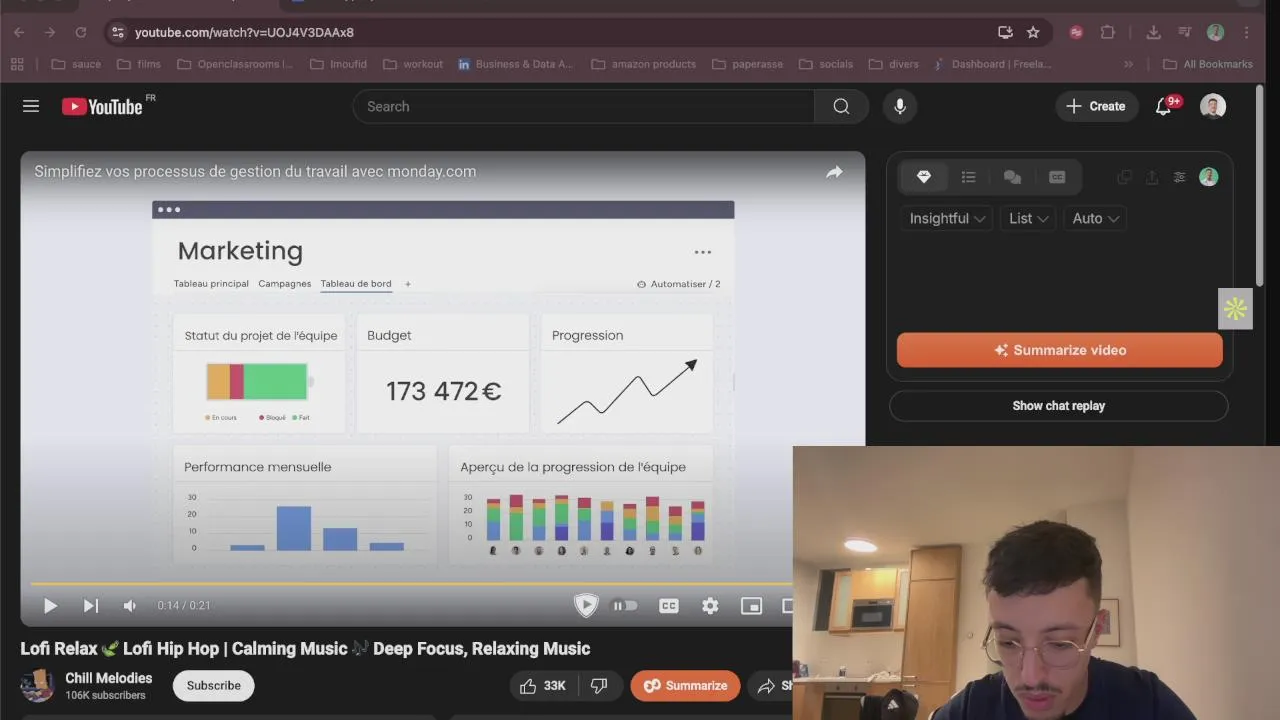Click the search magnifier button
The width and height of the screenshot is (1280, 720).
pyautogui.click(x=841, y=106)
